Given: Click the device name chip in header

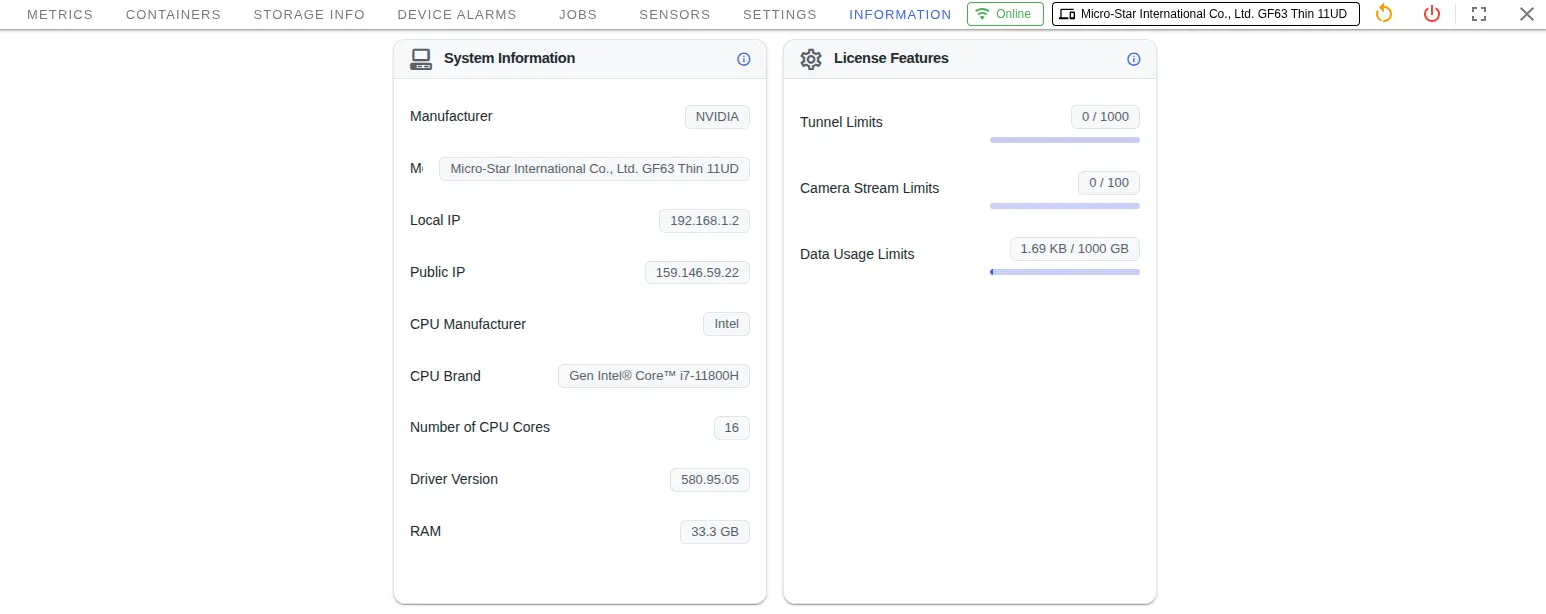Looking at the screenshot, I should (1205, 14).
